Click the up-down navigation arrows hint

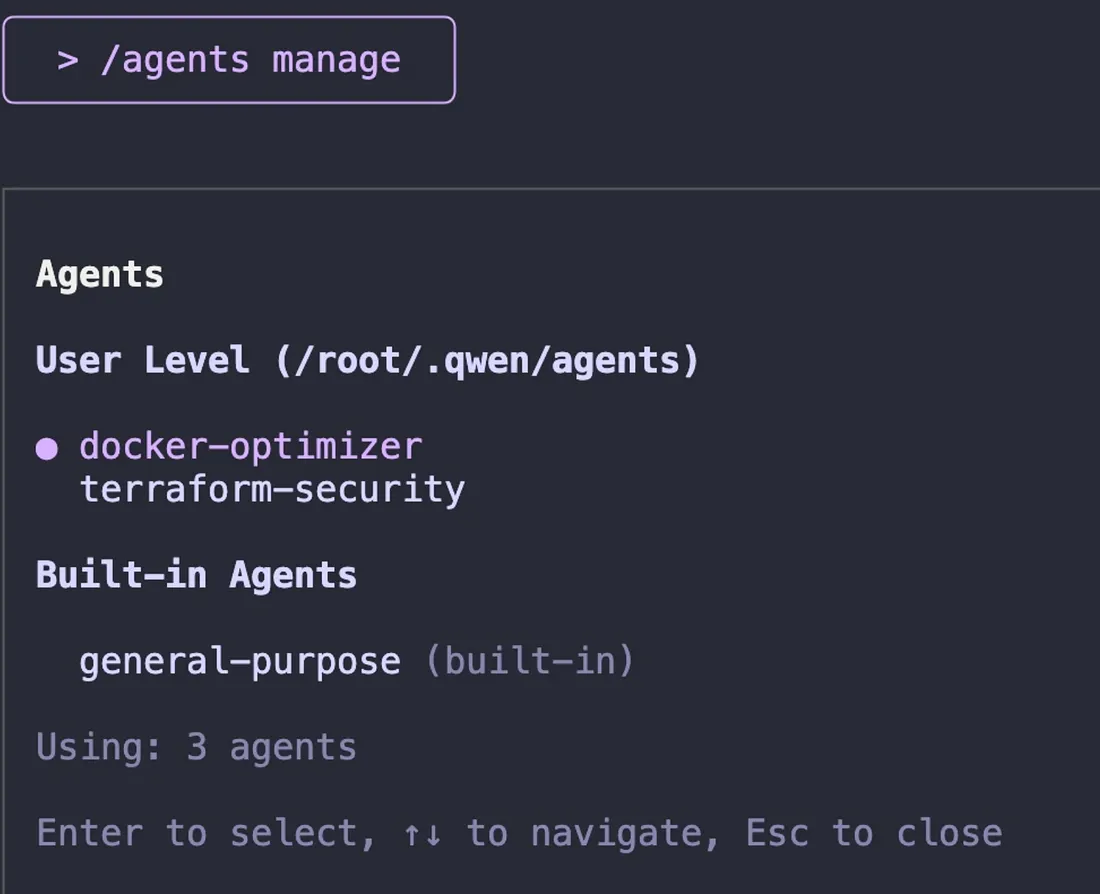pos(420,832)
